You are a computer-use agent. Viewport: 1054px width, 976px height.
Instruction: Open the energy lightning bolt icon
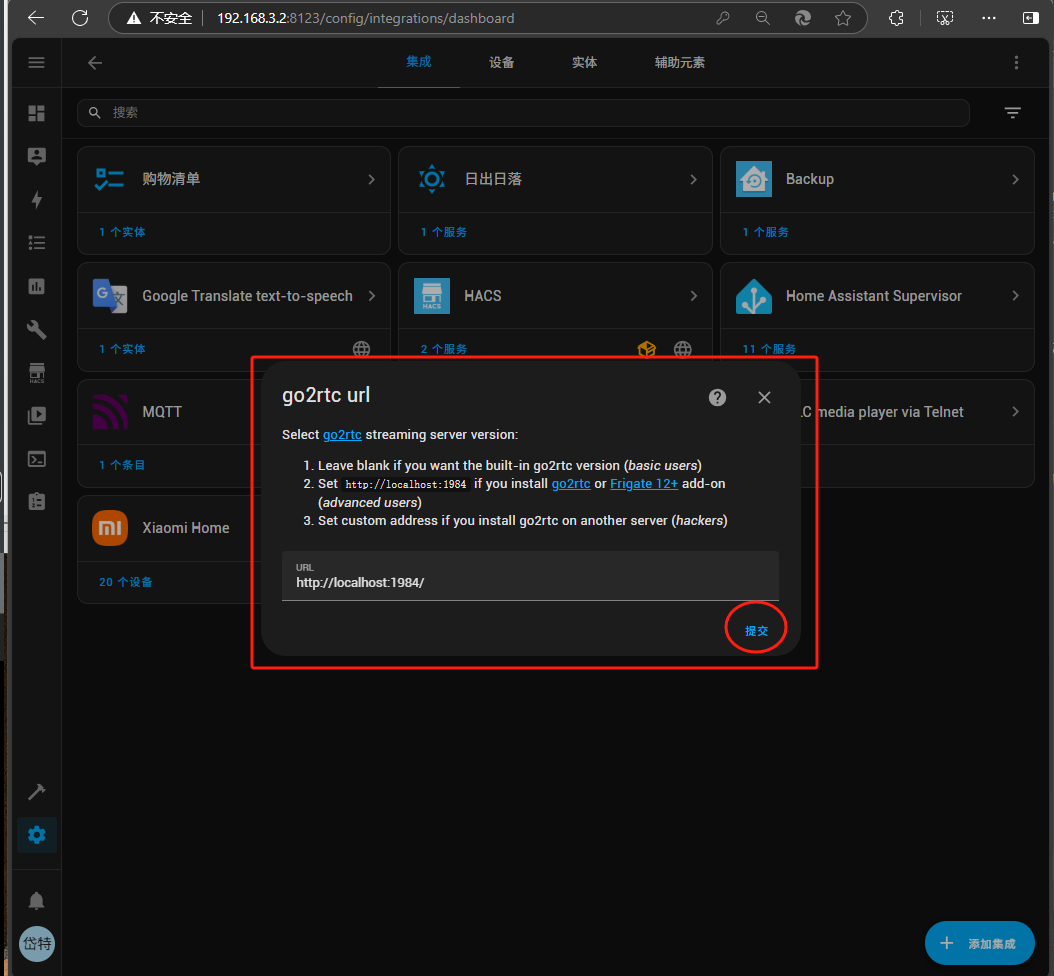pos(37,200)
